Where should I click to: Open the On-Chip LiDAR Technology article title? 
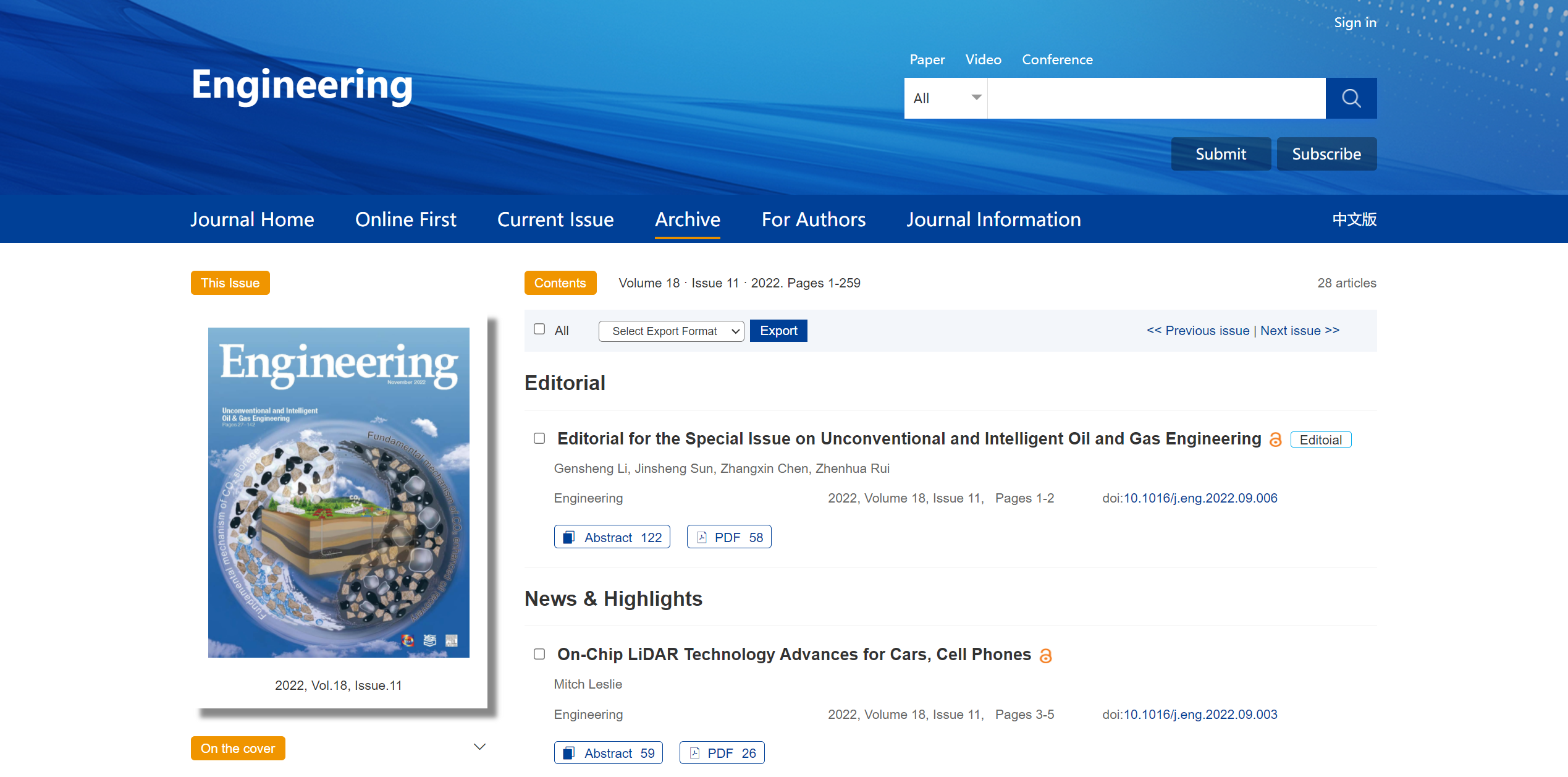(794, 655)
